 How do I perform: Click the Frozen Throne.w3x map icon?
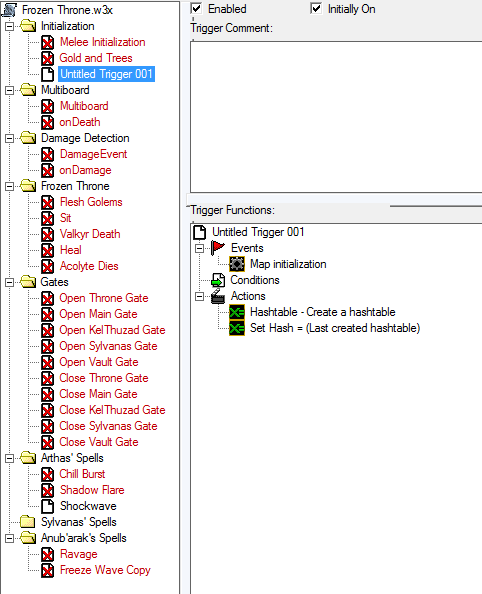point(9,10)
